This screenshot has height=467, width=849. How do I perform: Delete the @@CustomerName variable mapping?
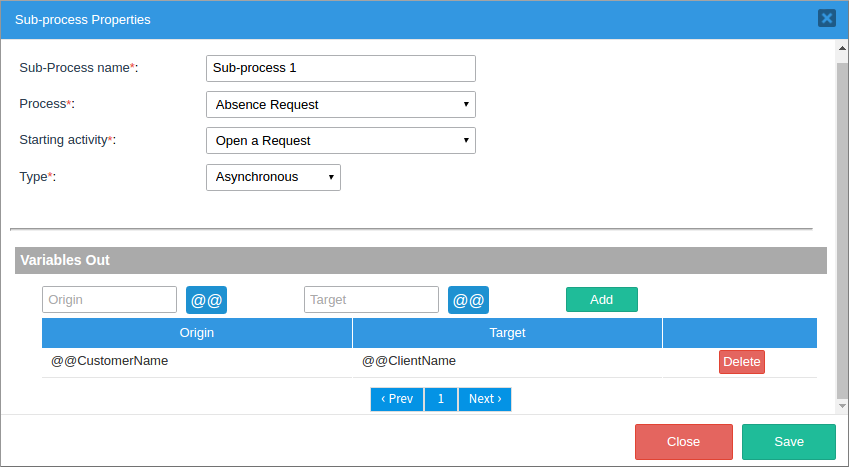point(741,362)
